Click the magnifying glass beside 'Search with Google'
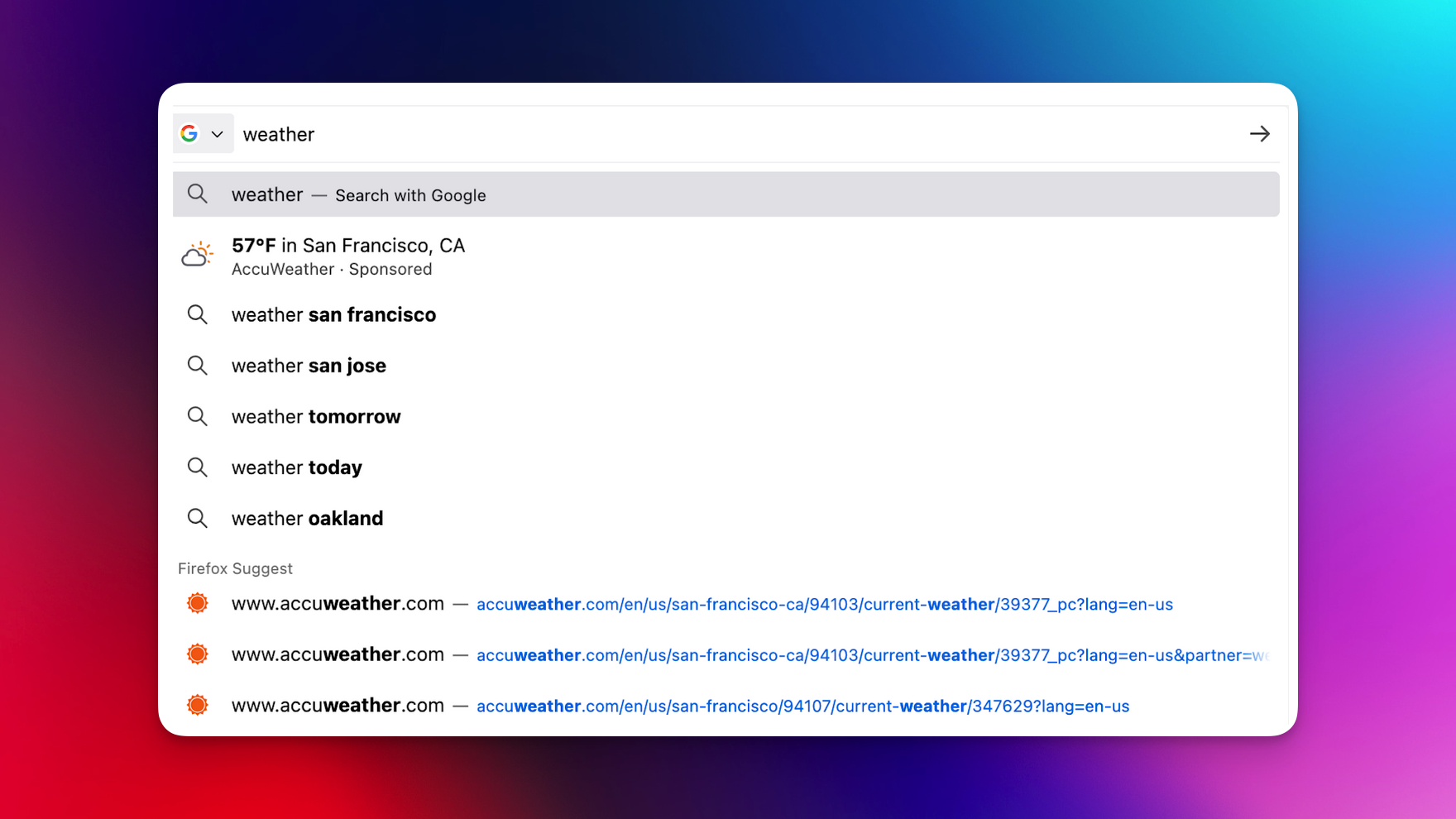This screenshot has width=1456, height=819. tap(198, 194)
